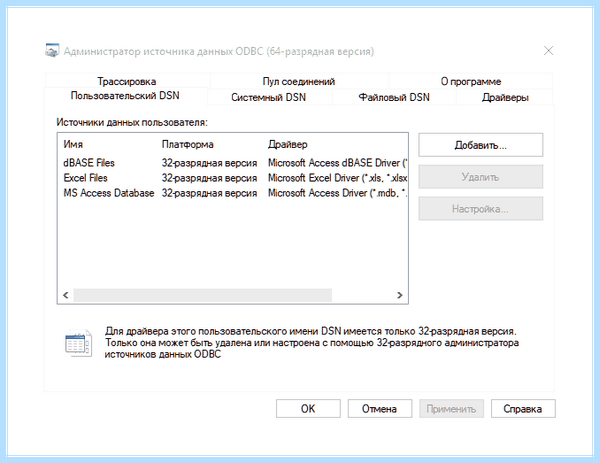600x463 pixels.
Task: Click the Настройка... button
Action: [481, 209]
